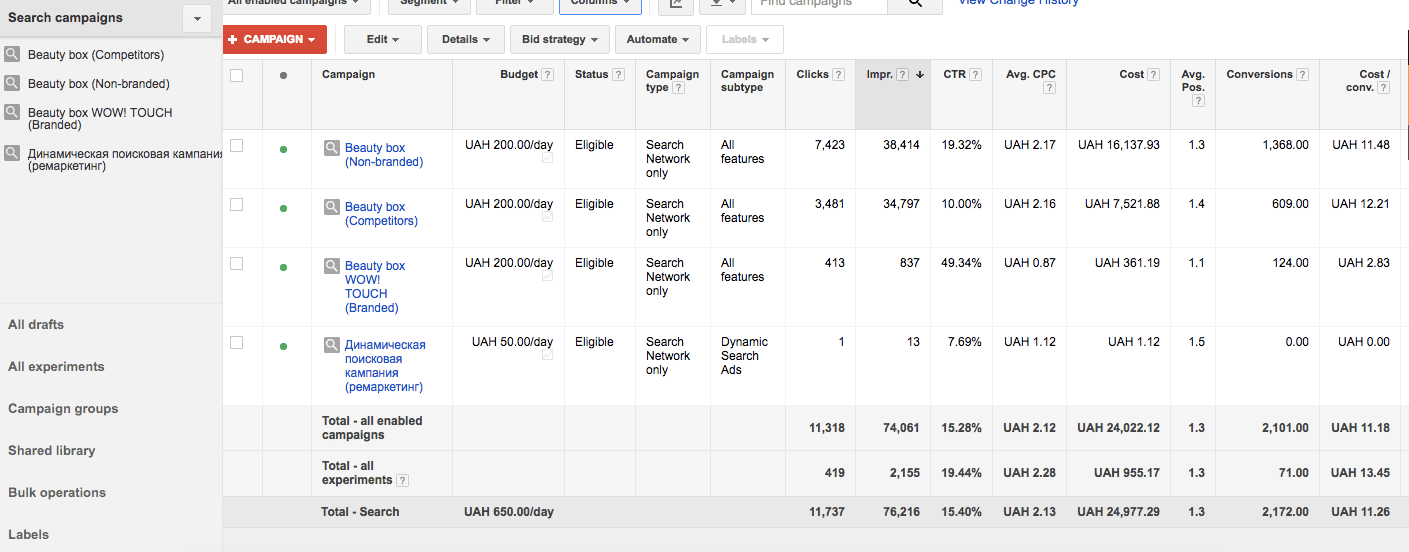Tick the checkbox for the Beauty box (Non-branded) row
This screenshot has height=552, width=1409.
pos(237,146)
